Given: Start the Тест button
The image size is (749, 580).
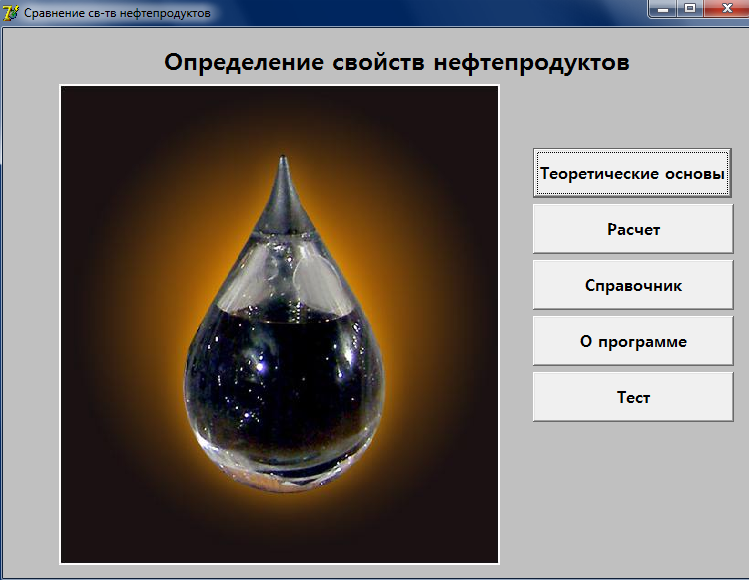Looking at the screenshot, I should 633,397.
